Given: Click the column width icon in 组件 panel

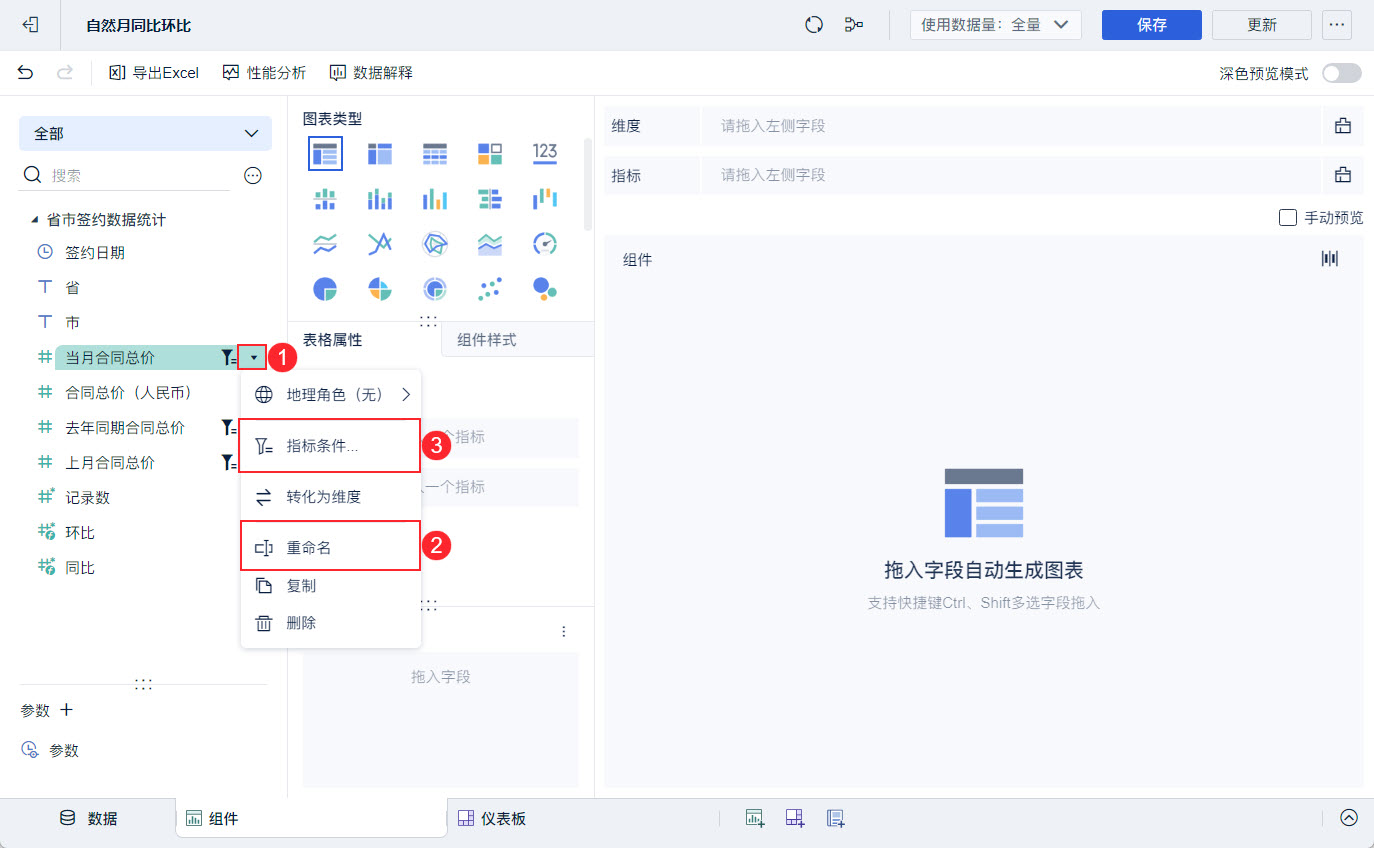Looking at the screenshot, I should [1330, 259].
